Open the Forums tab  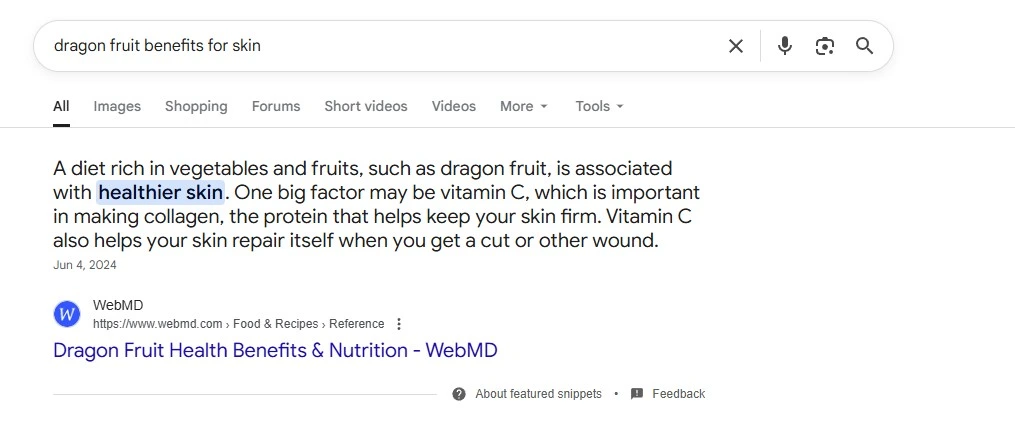(276, 106)
